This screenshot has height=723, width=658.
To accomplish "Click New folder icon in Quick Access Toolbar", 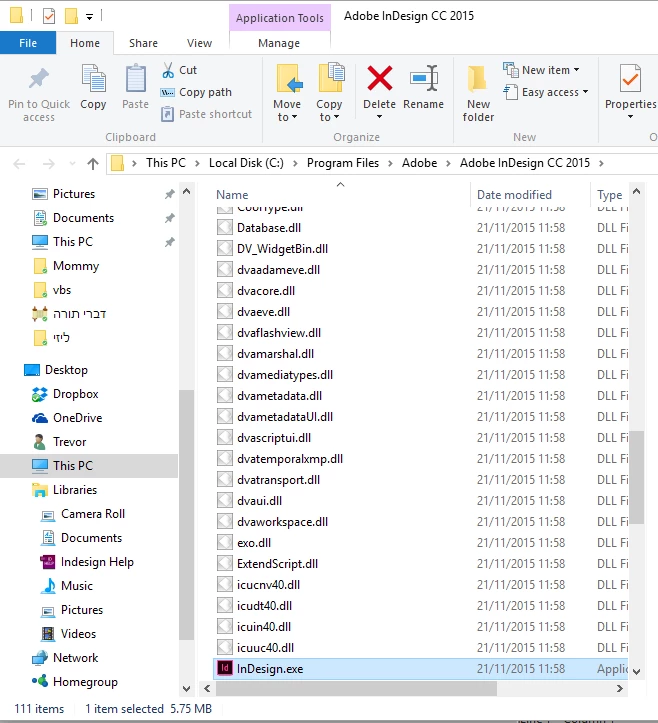I will (71, 16).
